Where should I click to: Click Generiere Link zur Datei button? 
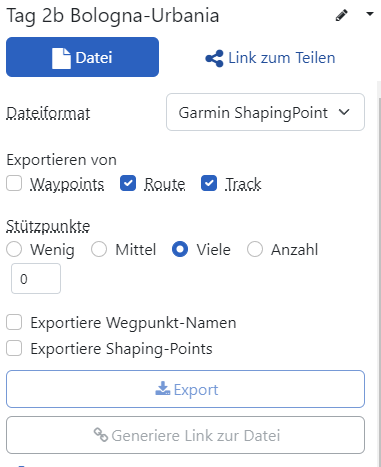[x=185, y=435]
